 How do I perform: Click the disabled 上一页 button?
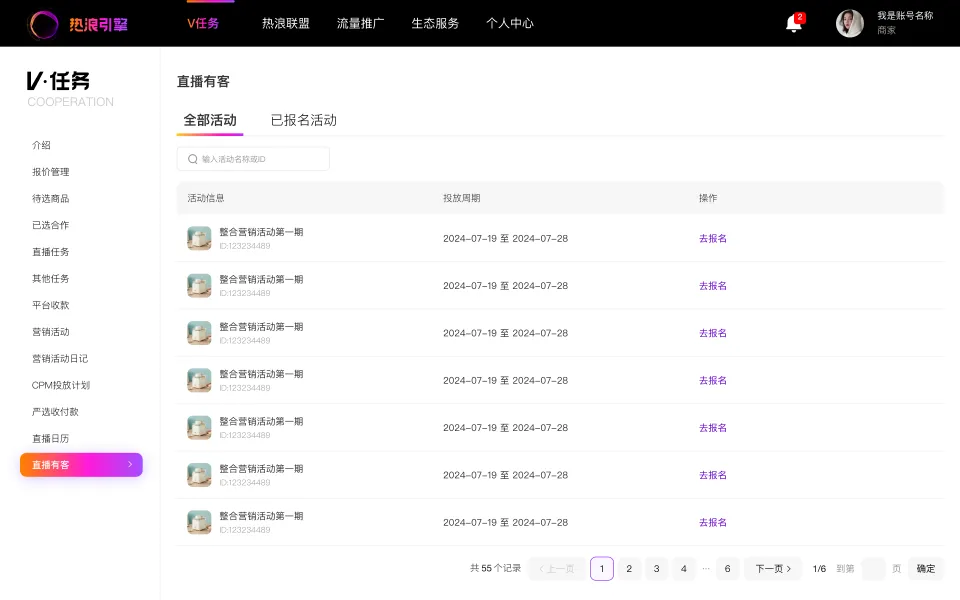(557, 569)
